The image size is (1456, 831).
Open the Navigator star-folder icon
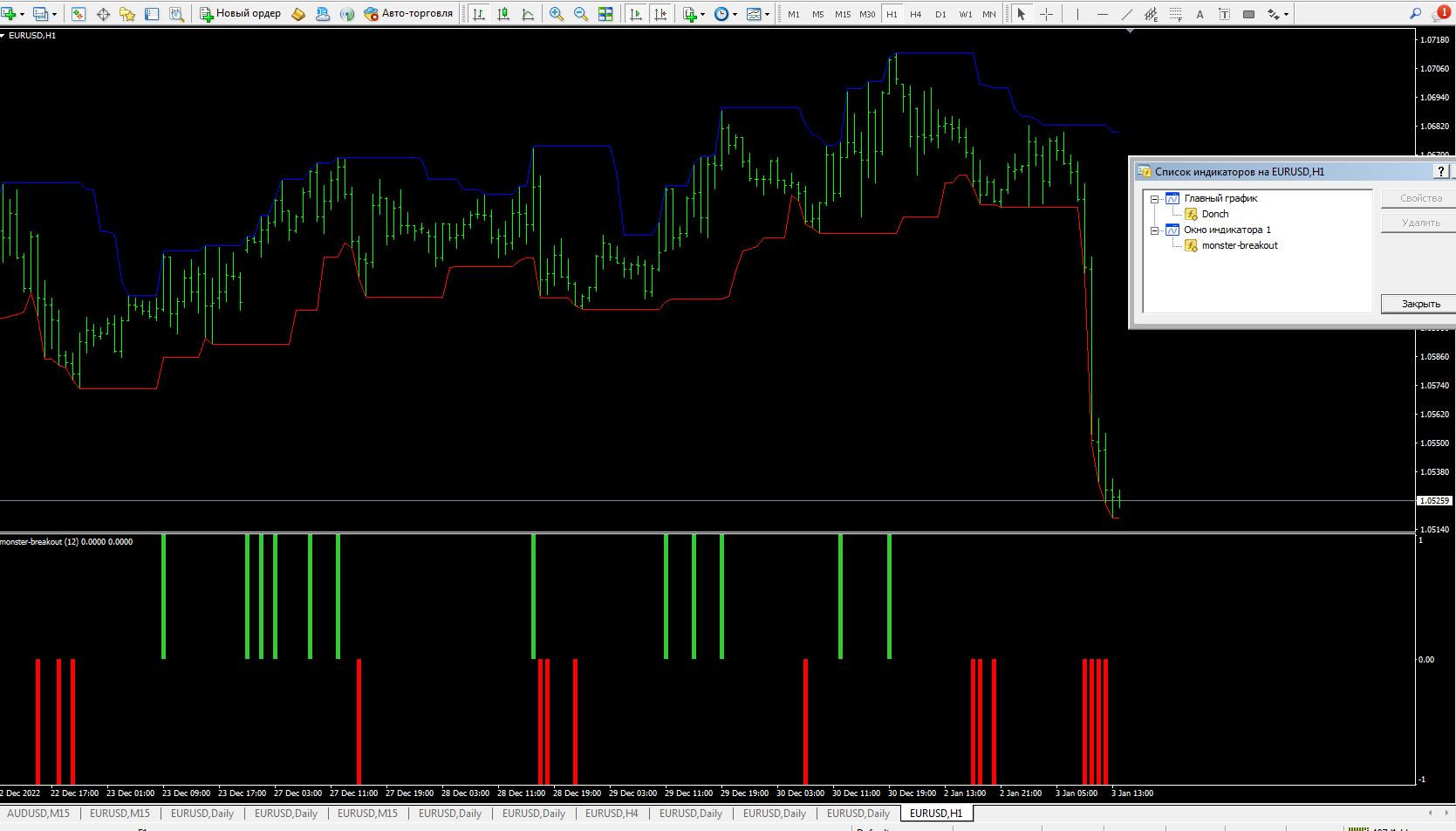click(127, 14)
